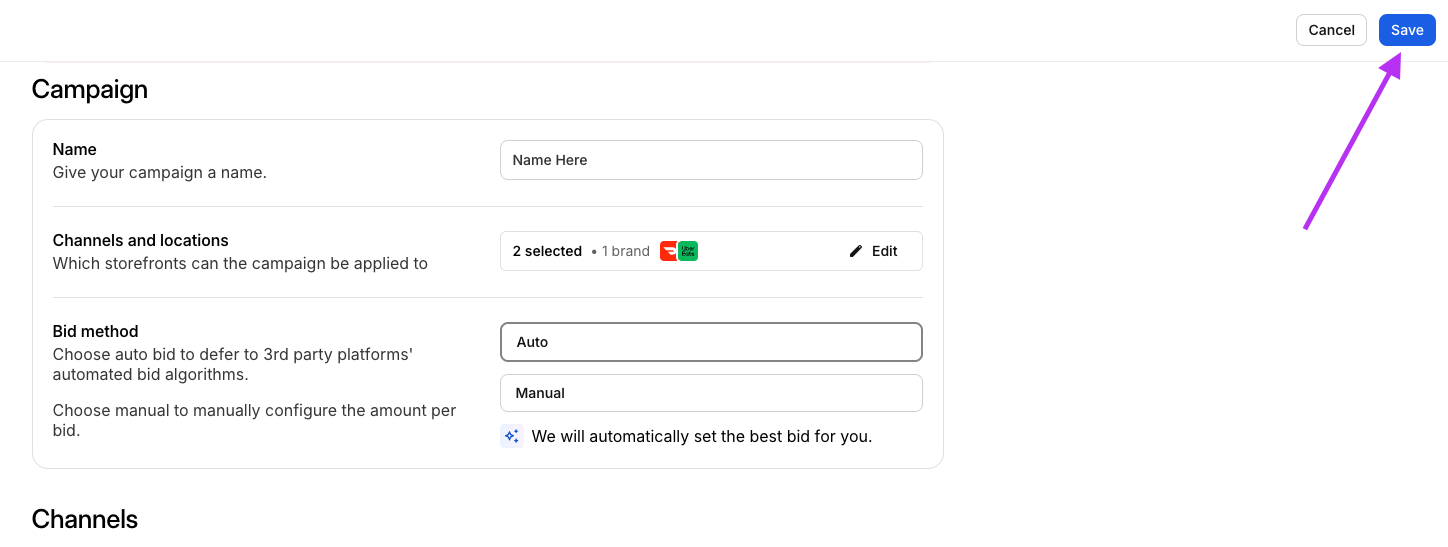Click the blue sparkle auto-bid icon
This screenshot has width=1448, height=547.
(x=511, y=436)
